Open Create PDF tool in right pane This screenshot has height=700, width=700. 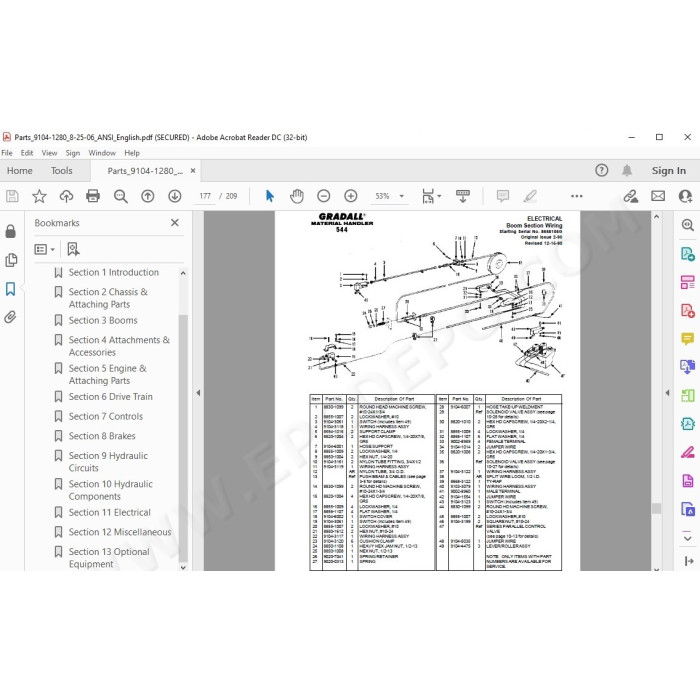pyautogui.click(x=688, y=310)
